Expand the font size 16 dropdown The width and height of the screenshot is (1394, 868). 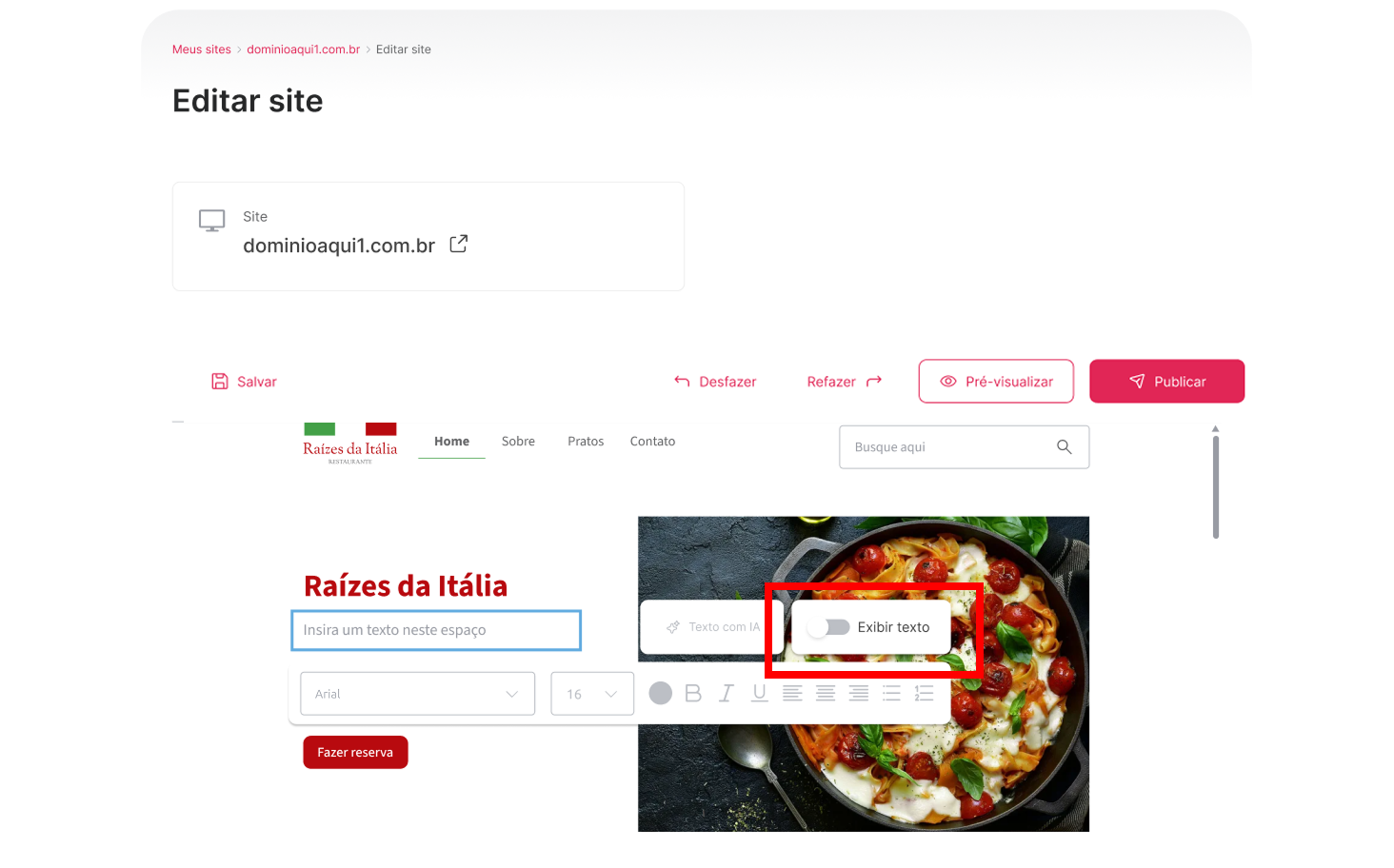pos(592,694)
